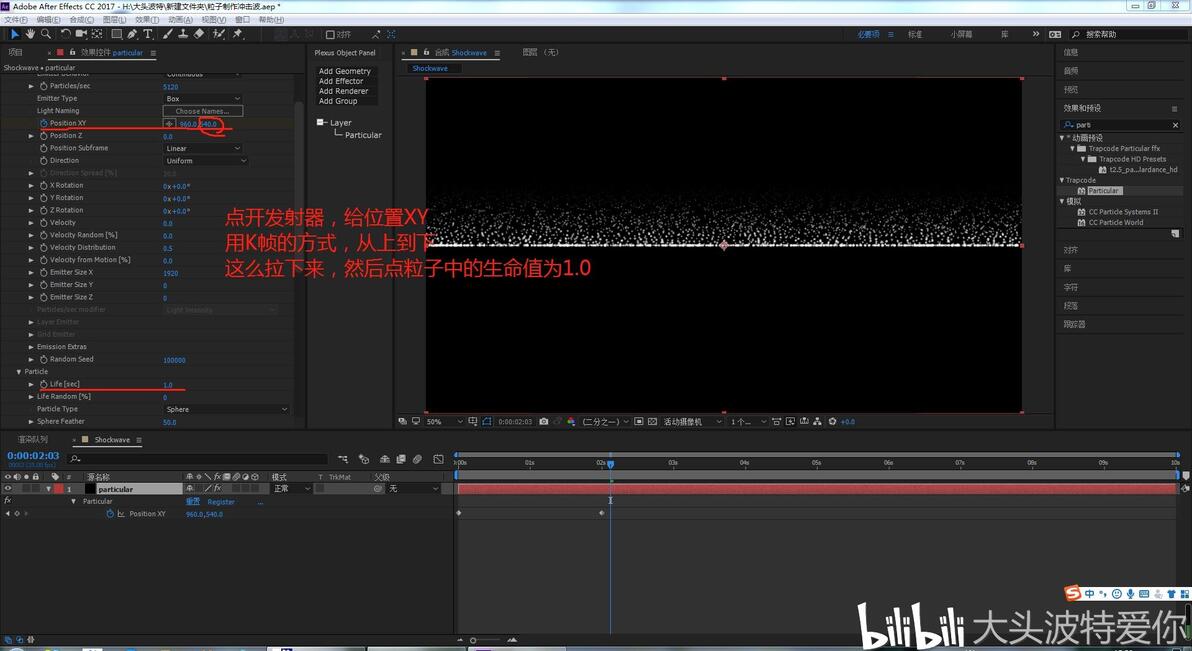The image size is (1192, 651).
Task: Click the effects search field containing parti
Action: tap(1121, 125)
